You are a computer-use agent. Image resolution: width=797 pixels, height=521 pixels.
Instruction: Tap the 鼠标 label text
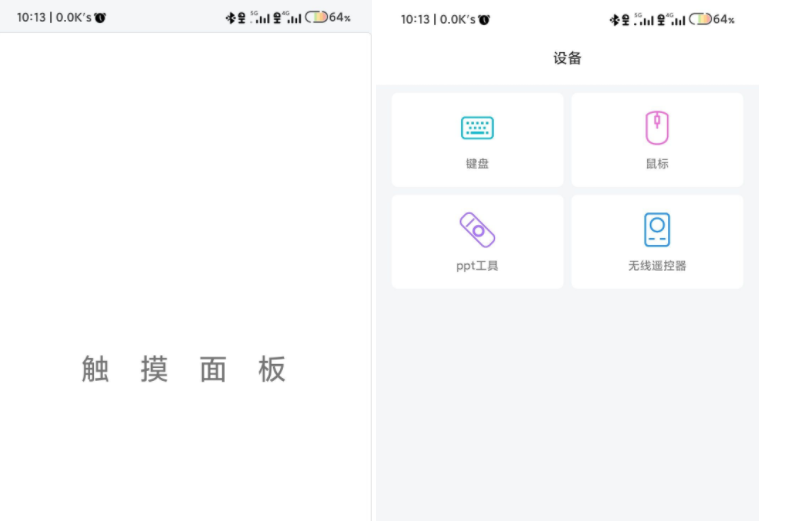(657, 164)
